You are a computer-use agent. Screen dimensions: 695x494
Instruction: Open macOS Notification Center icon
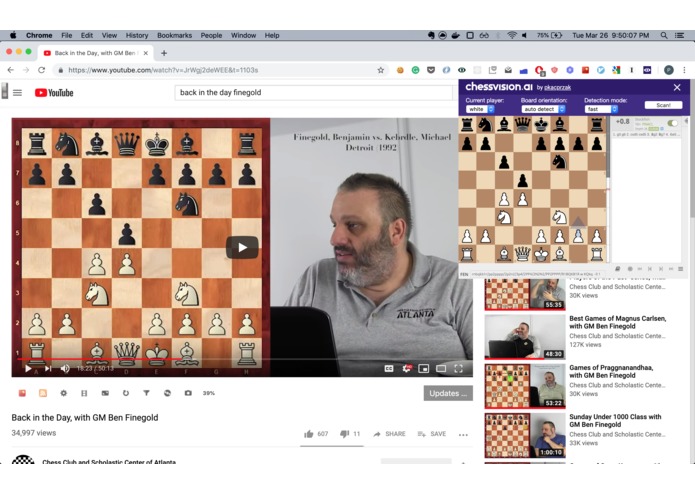click(679, 35)
